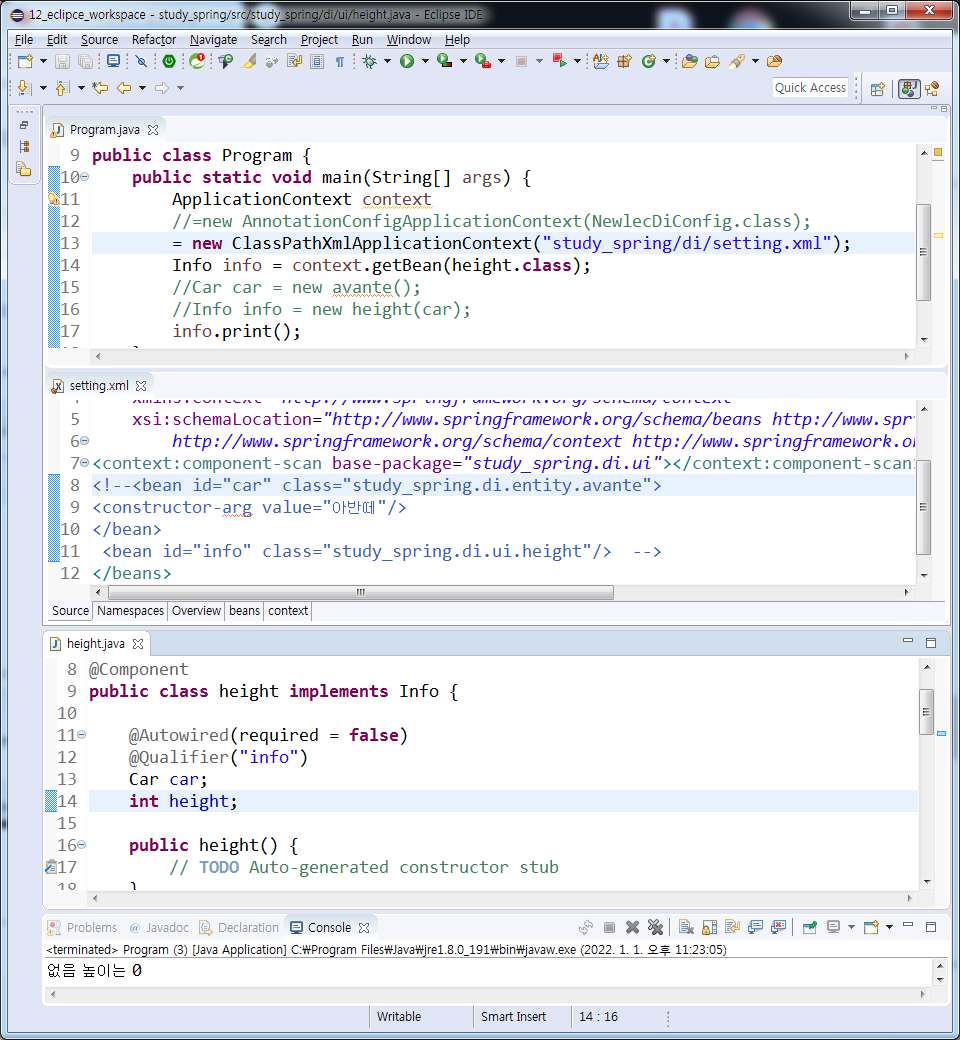
Task: Click the Search flashlight toolbar icon
Action: (x=737, y=62)
